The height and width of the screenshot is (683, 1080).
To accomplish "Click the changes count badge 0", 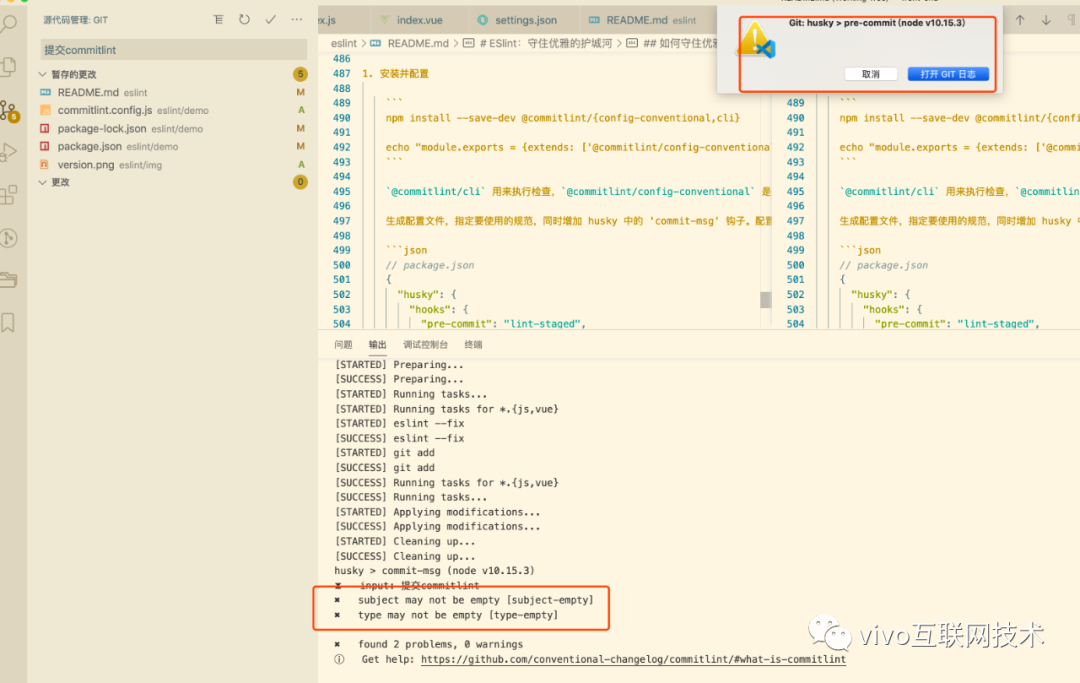I will point(300,182).
